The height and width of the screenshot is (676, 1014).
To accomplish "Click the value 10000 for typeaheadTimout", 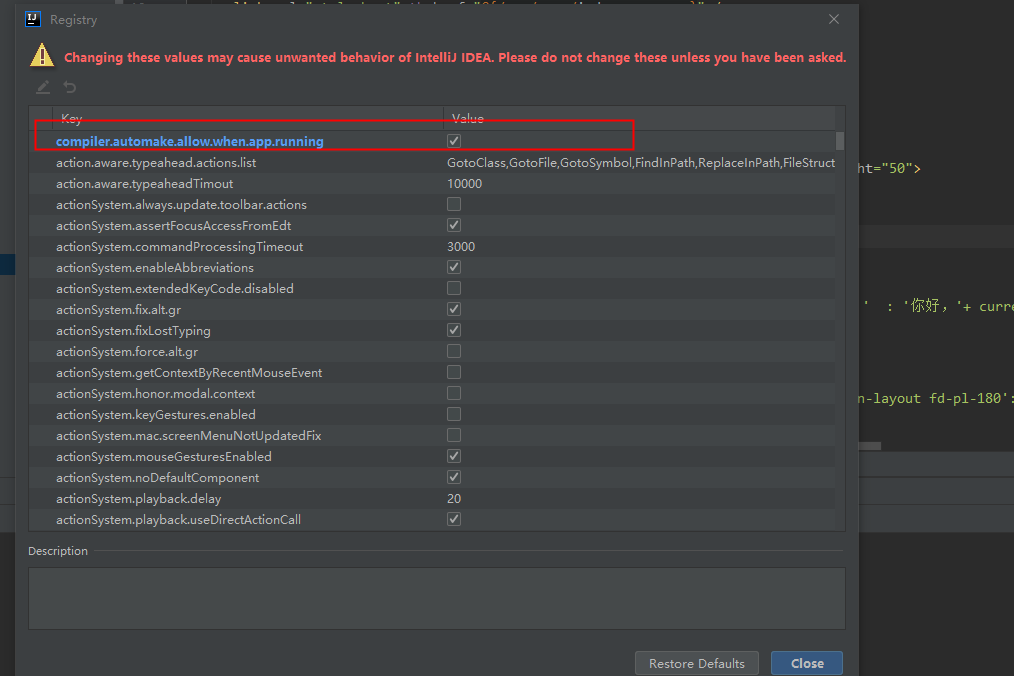I will [x=464, y=184].
